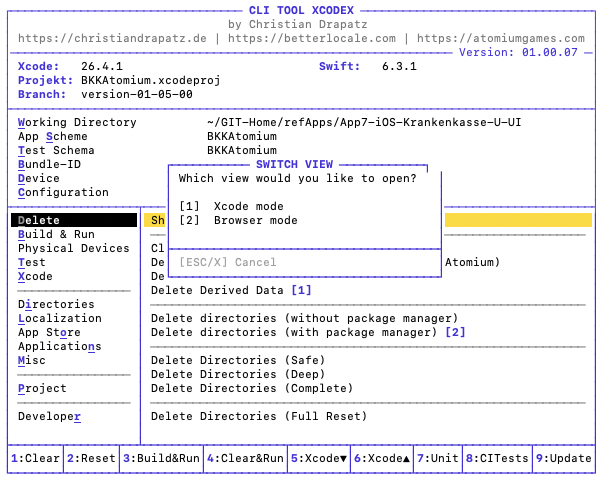This screenshot has width=602, height=479.
Task: Choose [1] Xcode mode option
Action: coord(232,206)
